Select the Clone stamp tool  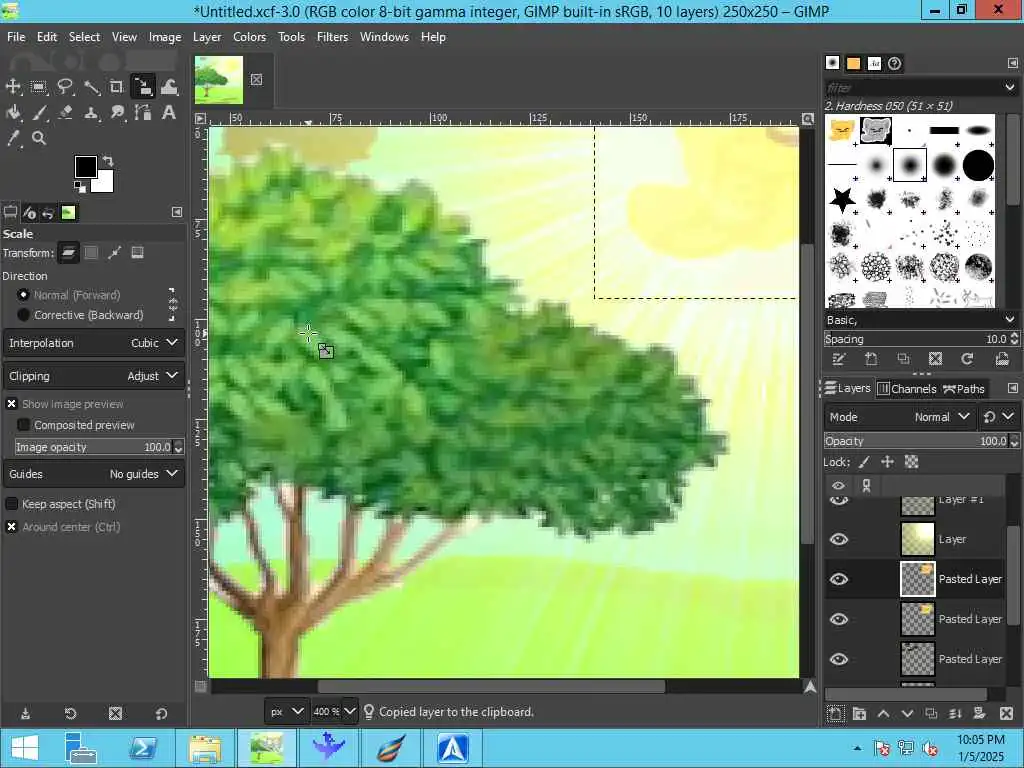pyautogui.click(x=91, y=112)
